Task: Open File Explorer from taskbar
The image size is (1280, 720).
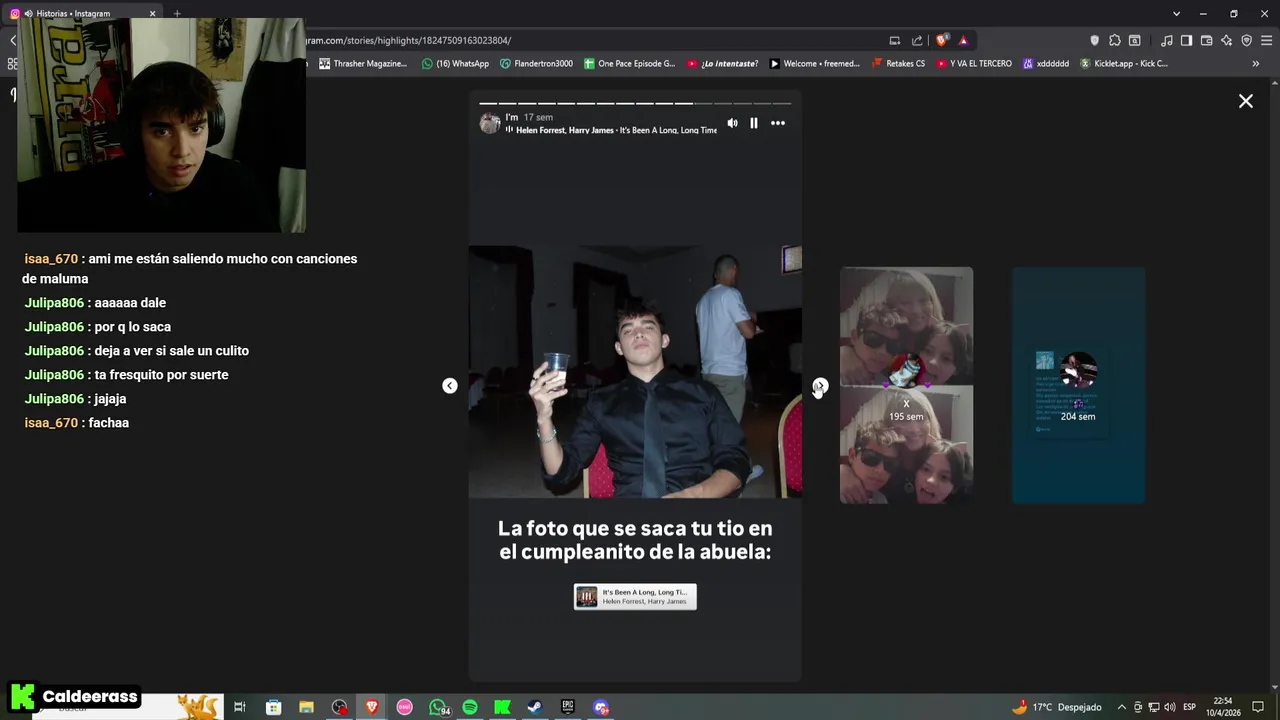Action: pos(306,707)
